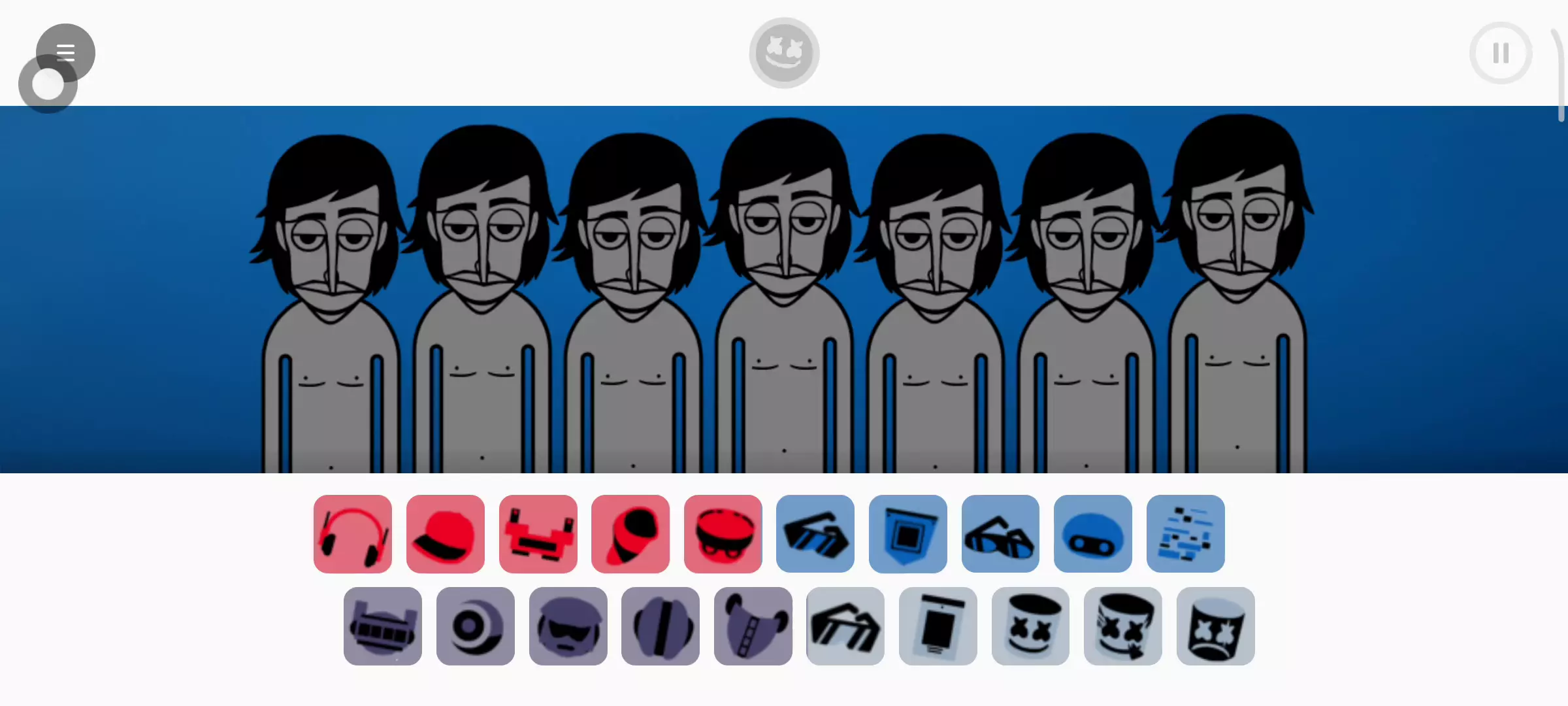Image resolution: width=1568 pixels, height=706 pixels.
Task: Select the blue round mask icon
Action: point(1093,534)
